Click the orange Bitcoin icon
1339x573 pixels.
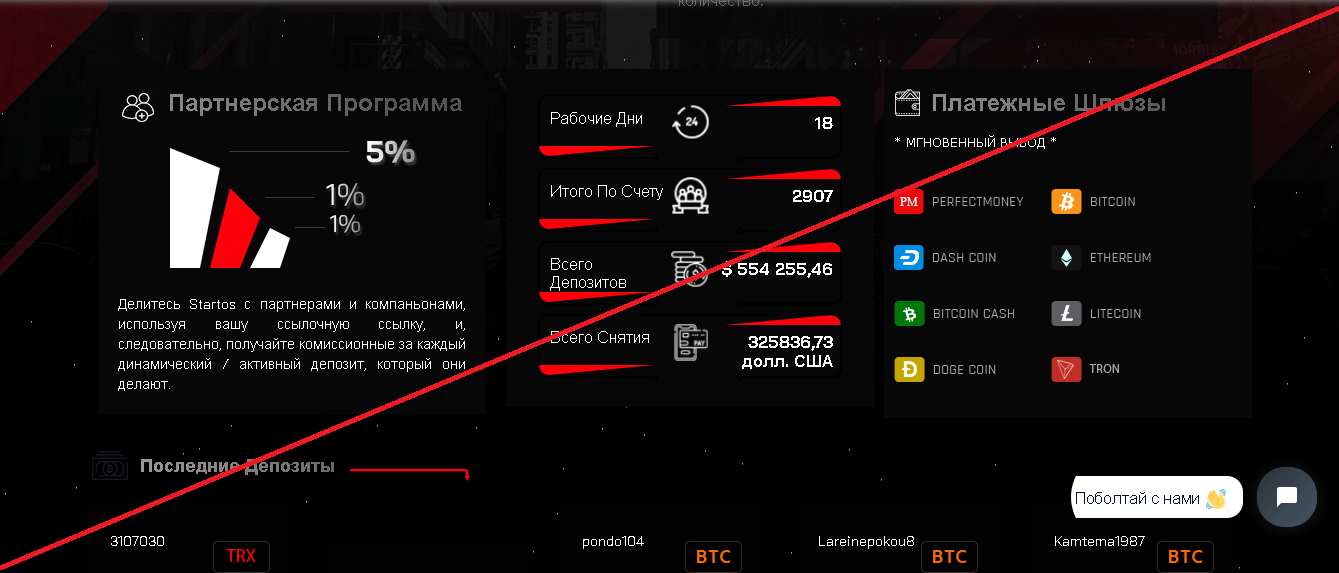[1066, 201]
